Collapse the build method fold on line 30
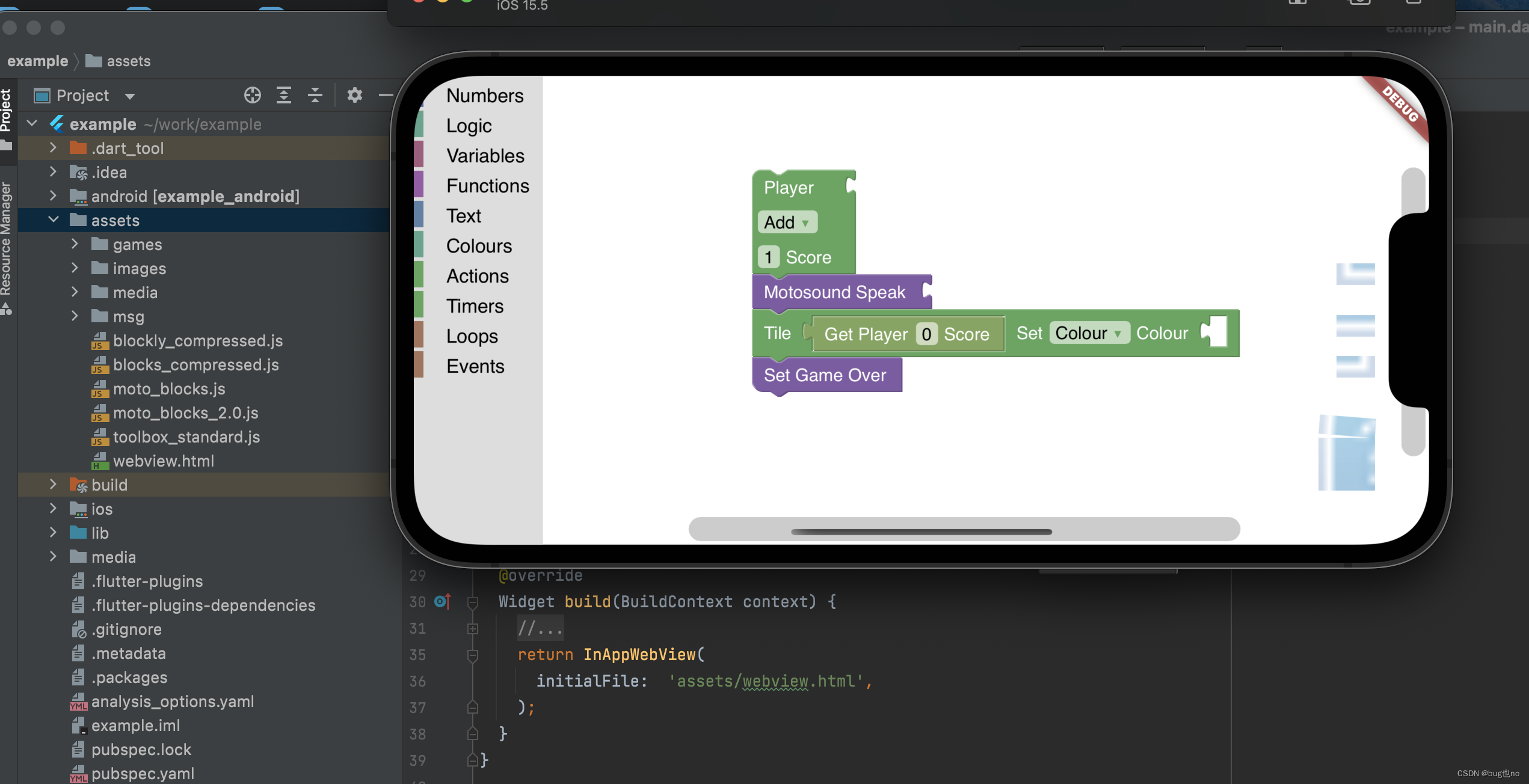 tap(473, 601)
